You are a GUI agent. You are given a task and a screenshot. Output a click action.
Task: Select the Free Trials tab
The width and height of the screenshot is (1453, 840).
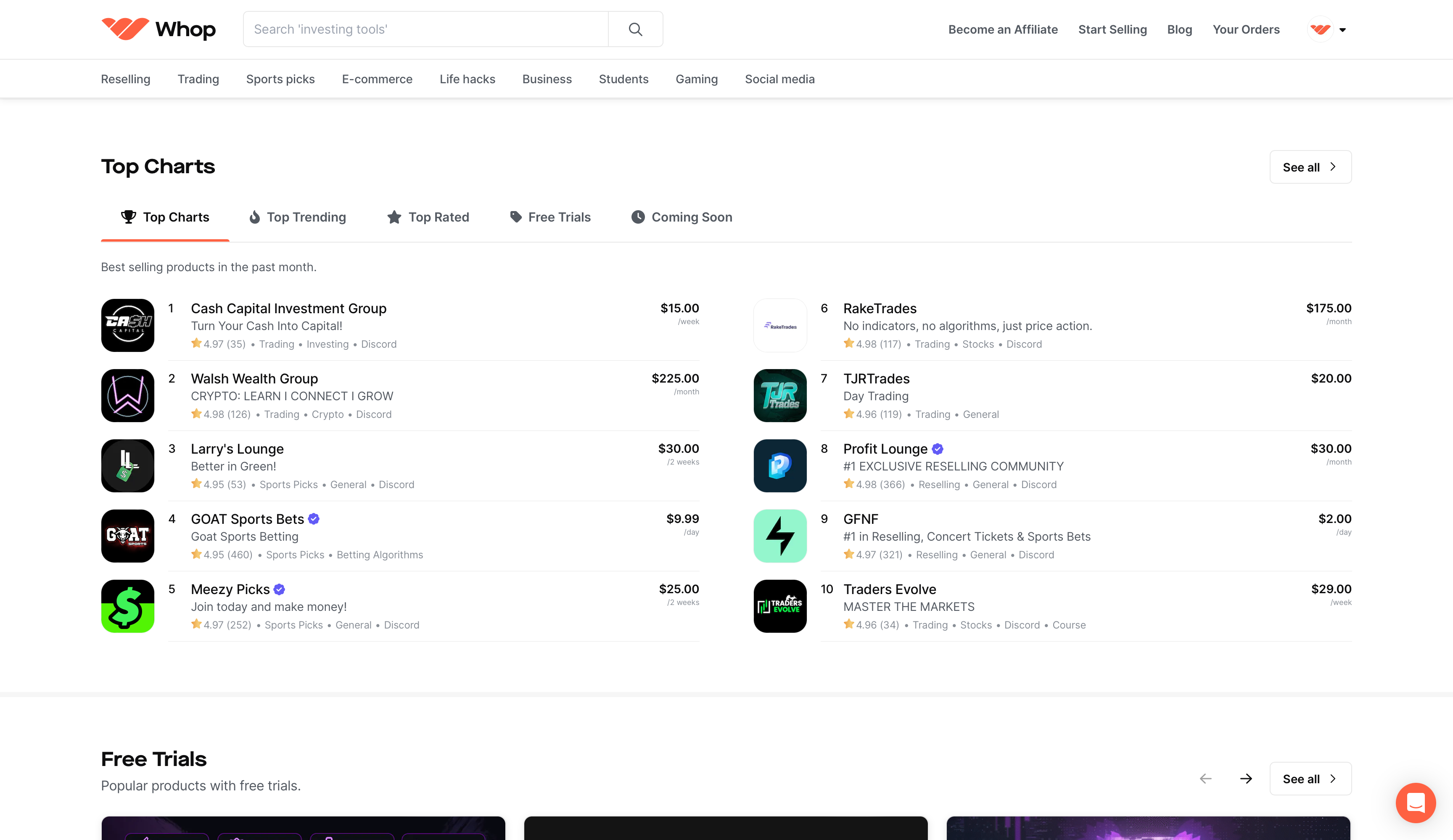[x=550, y=217]
